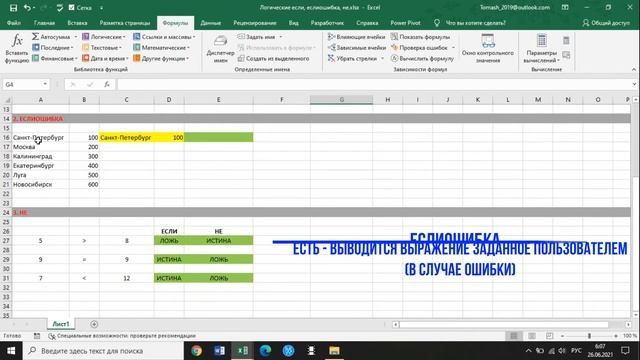This screenshot has width=640, height=360.
Task: Expand the formula bar
Action: click(x=634, y=84)
